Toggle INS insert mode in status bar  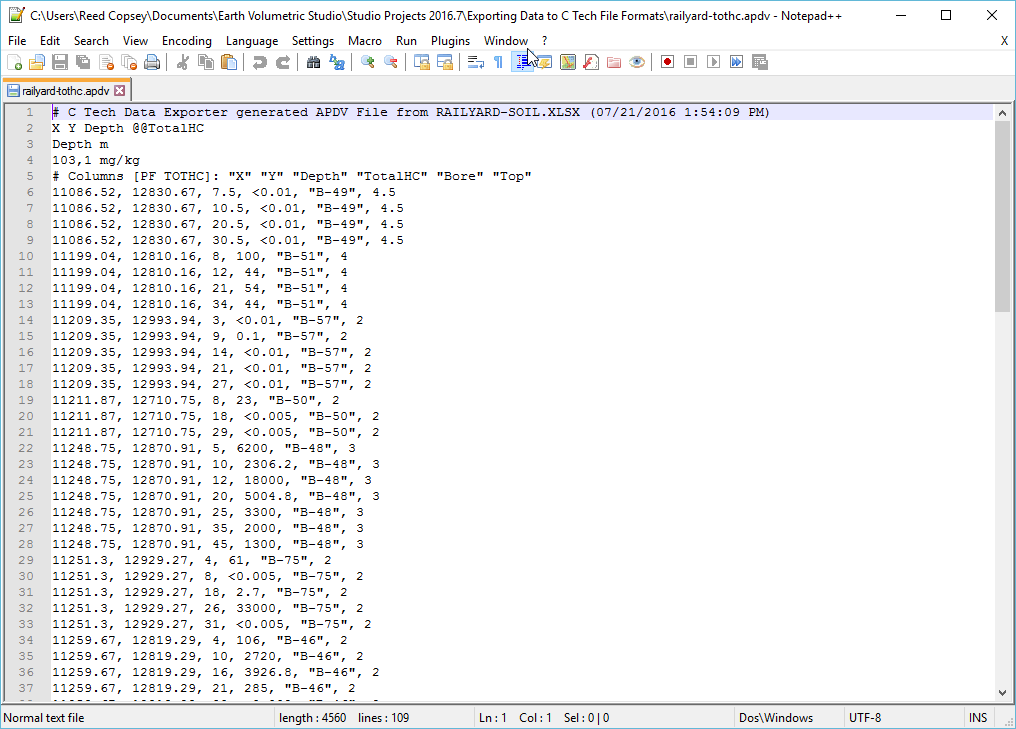coord(977,717)
